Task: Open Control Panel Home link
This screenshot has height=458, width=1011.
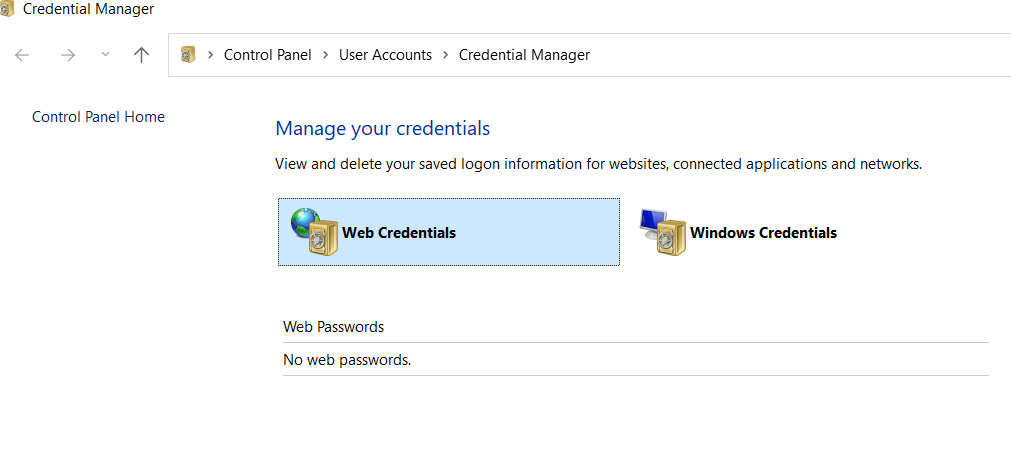Action: [99, 117]
